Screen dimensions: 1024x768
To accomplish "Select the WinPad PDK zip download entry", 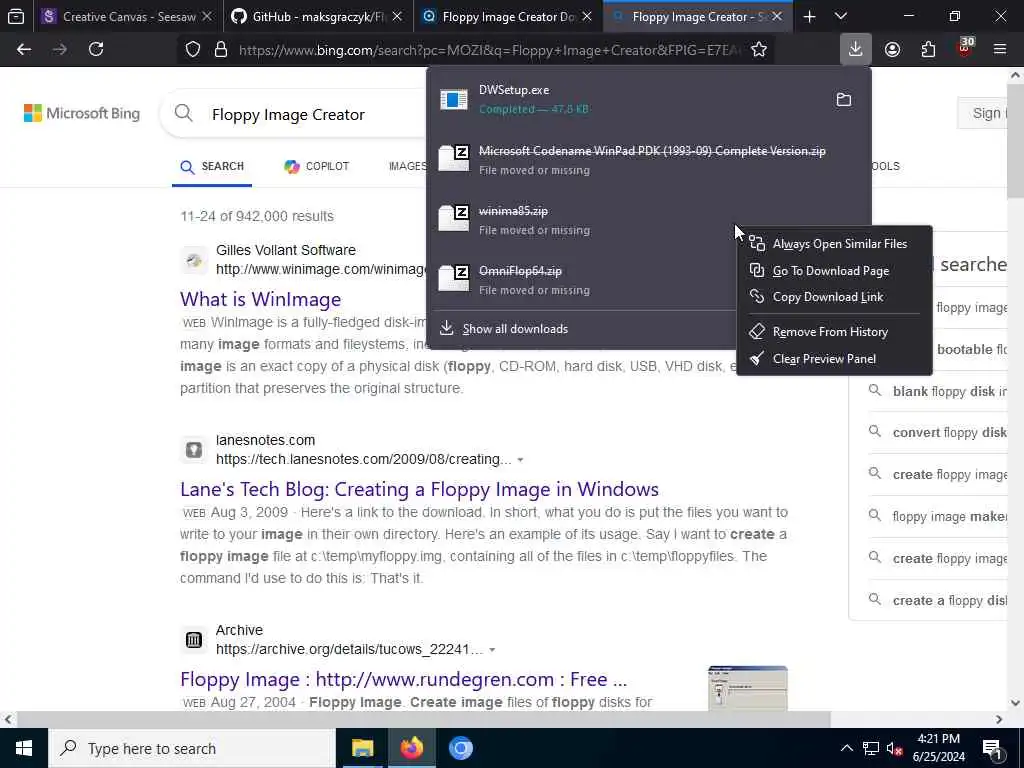I will coord(650,159).
